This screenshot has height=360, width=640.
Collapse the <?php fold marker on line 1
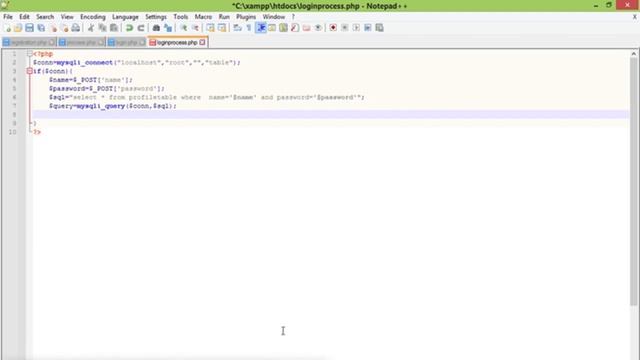tap(30, 53)
